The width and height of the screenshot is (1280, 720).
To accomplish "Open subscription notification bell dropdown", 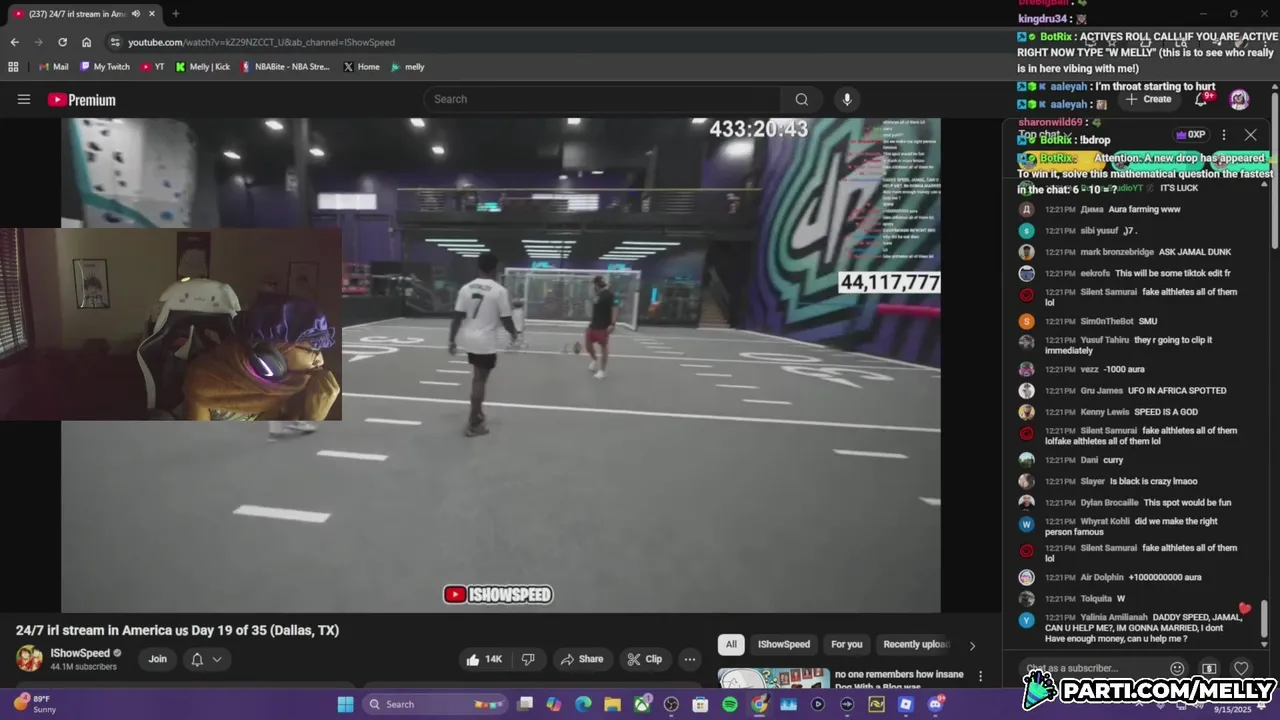I will click(206, 659).
